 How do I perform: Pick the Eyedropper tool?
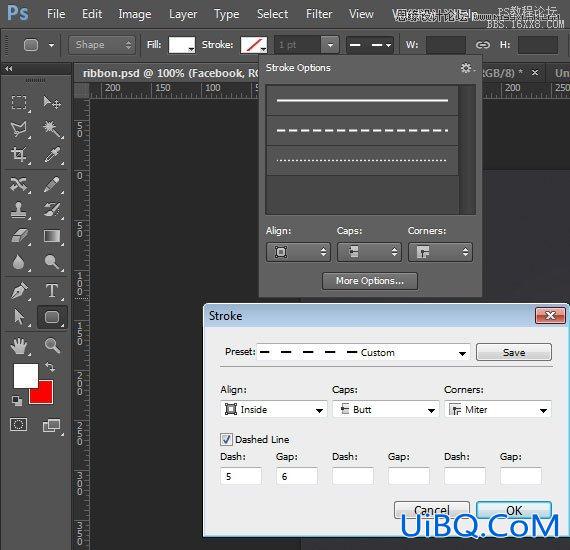coord(52,154)
